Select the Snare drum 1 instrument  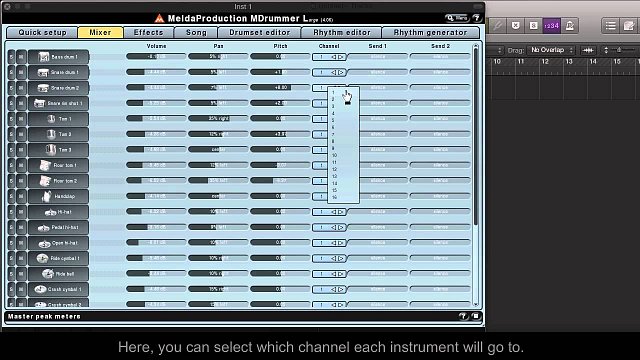pyautogui.click(x=58, y=72)
